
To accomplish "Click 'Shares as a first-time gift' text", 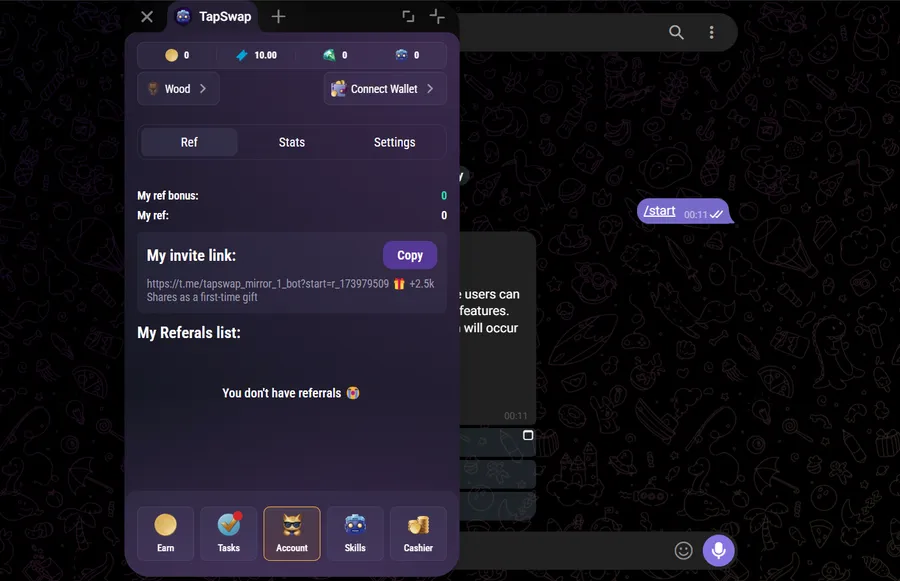I will [202, 297].
